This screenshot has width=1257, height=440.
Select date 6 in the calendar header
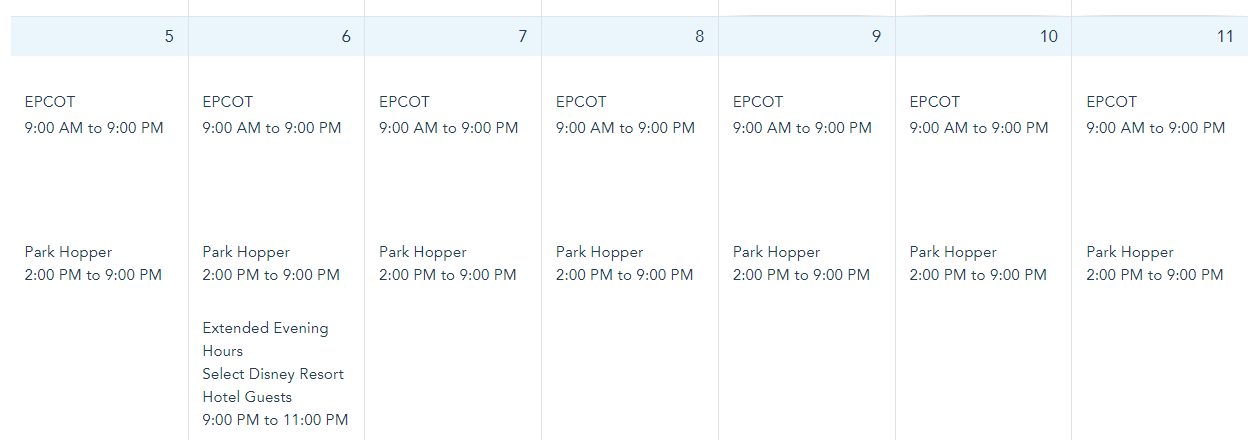(x=346, y=37)
